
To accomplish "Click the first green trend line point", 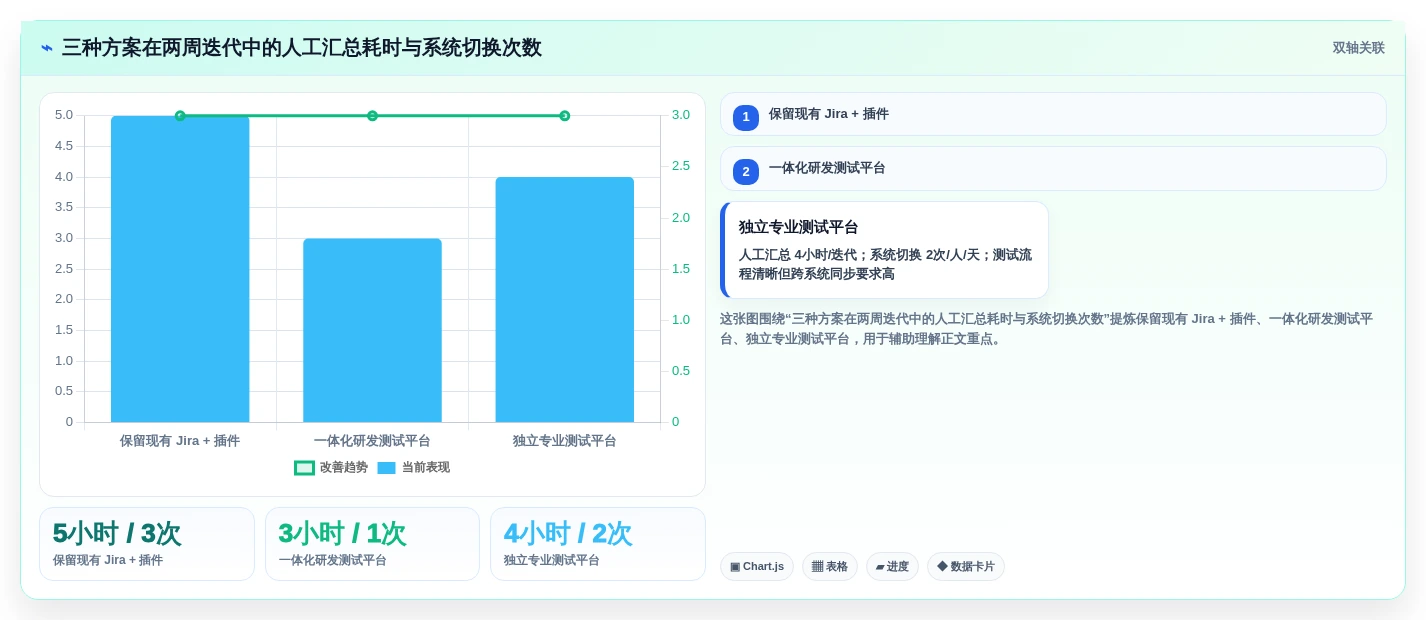I will tap(180, 116).
